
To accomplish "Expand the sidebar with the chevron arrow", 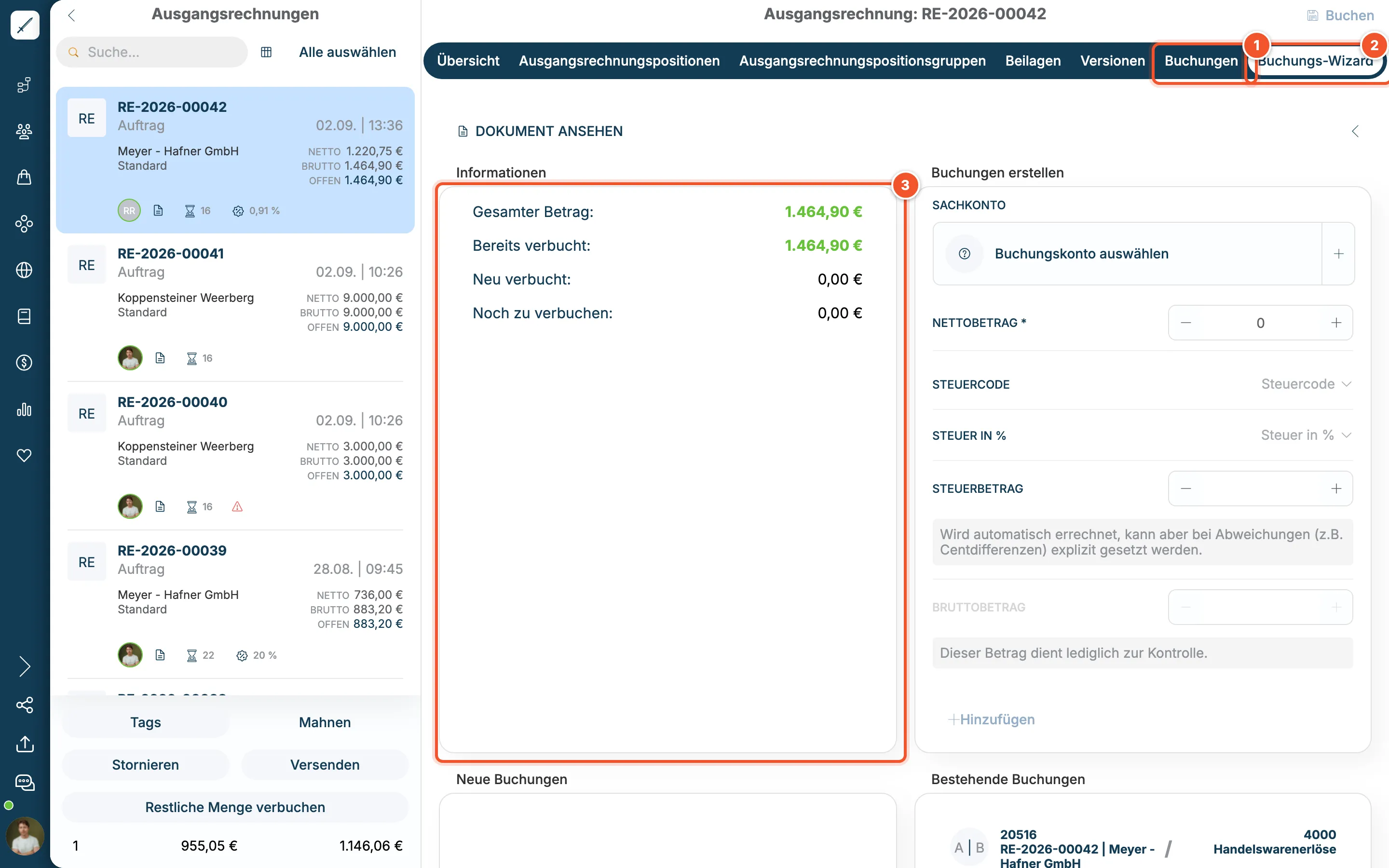I will click(24, 666).
